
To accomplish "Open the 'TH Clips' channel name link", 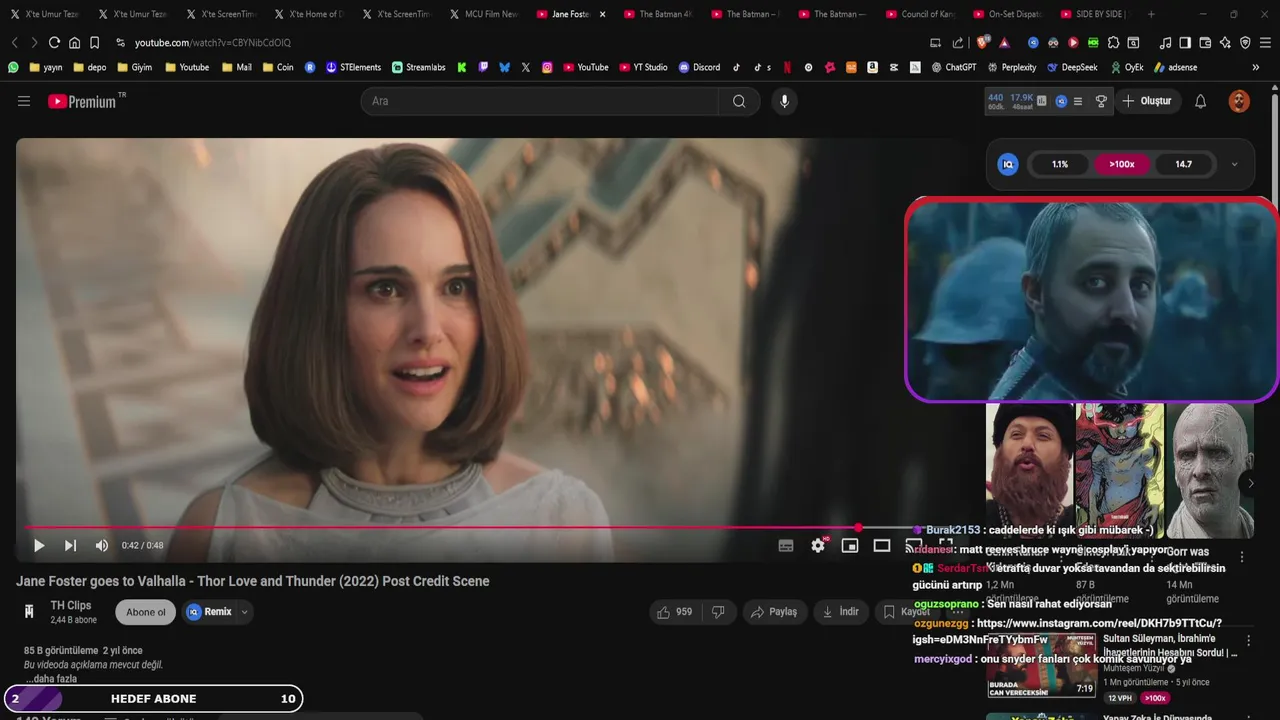I will point(71,606).
